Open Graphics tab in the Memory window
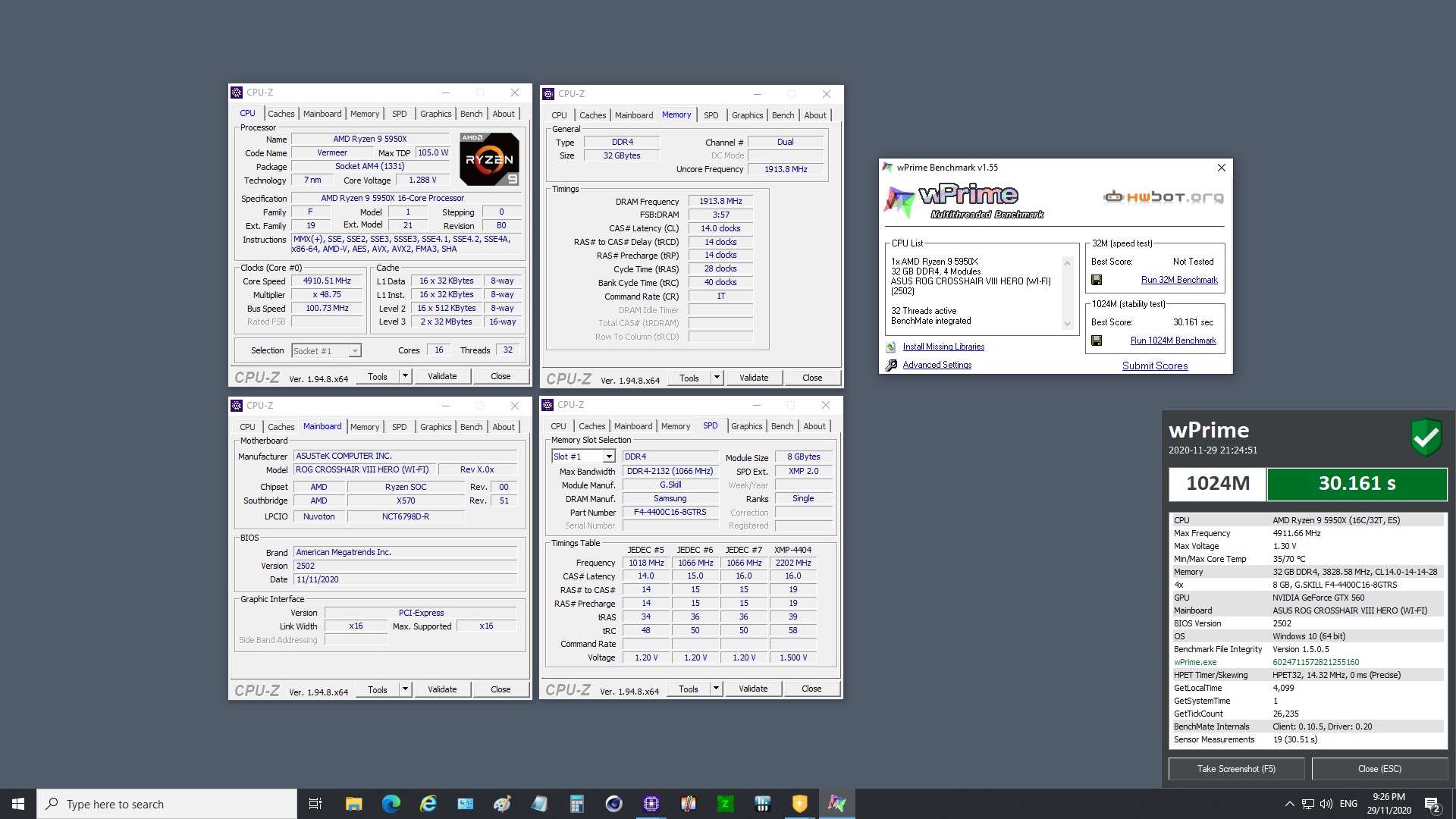The width and height of the screenshot is (1456, 819). pyautogui.click(x=747, y=115)
